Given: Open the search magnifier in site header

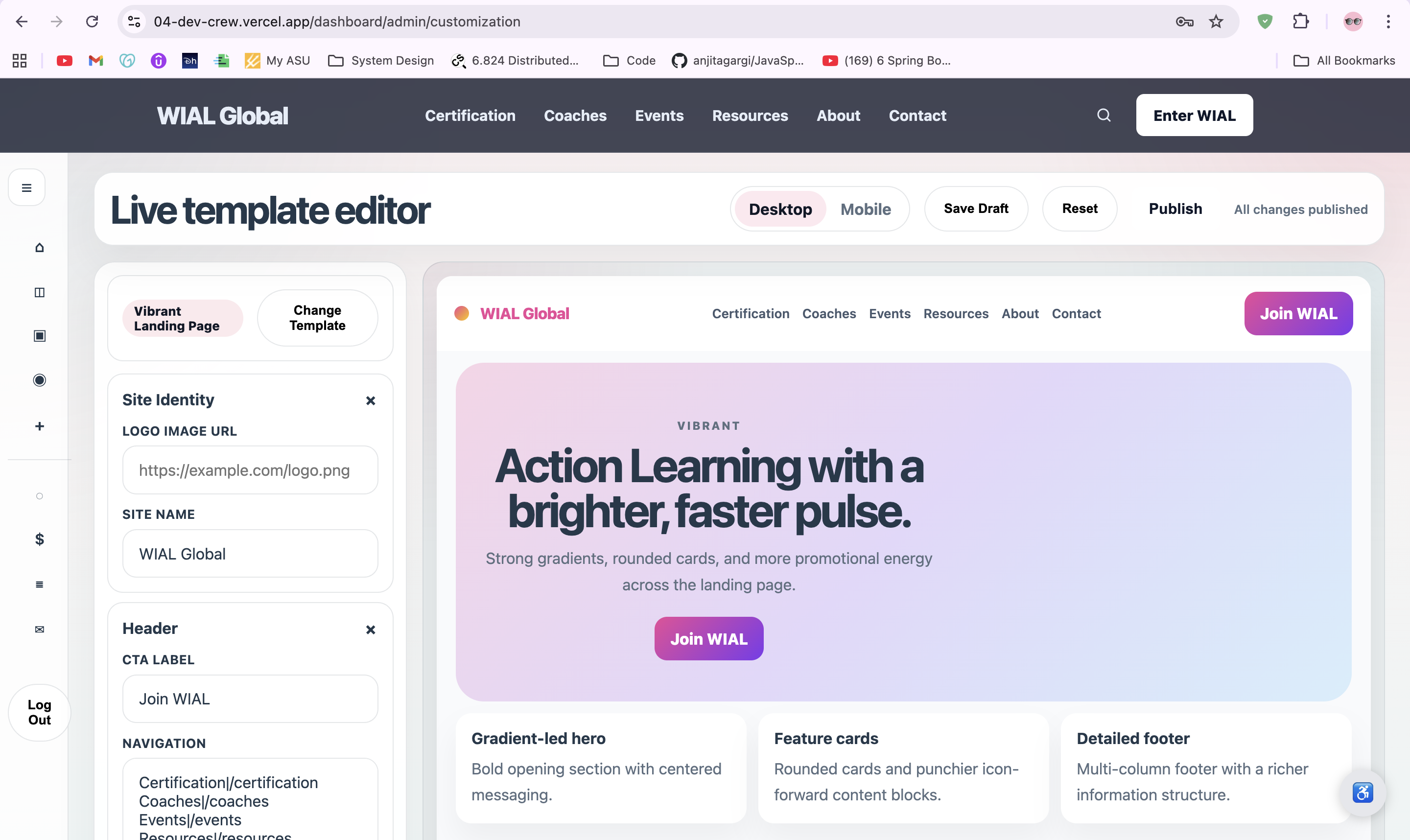Looking at the screenshot, I should tap(1104, 116).
